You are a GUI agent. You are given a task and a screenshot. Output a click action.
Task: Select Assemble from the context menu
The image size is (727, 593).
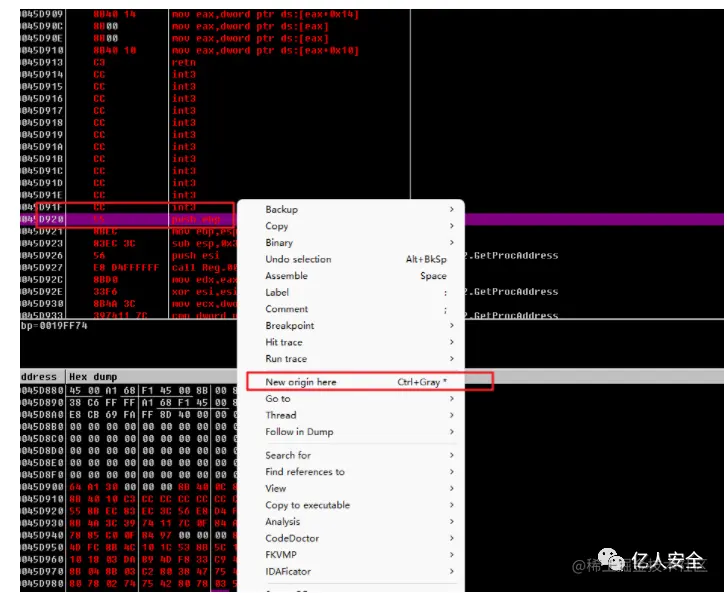(351, 276)
